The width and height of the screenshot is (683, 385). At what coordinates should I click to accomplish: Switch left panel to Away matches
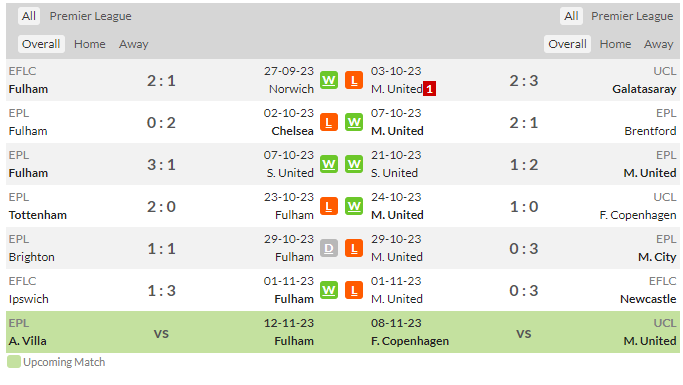[134, 44]
